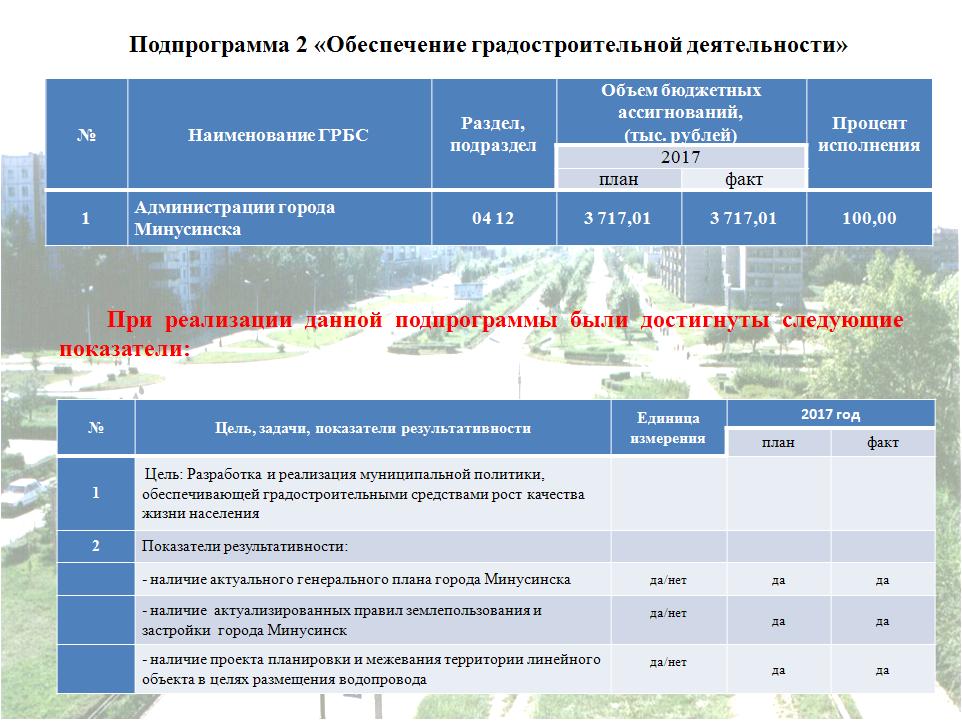Click the «2017 год» header cell
This screenshot has width=962, height=722.
click(x=831, y=414)
